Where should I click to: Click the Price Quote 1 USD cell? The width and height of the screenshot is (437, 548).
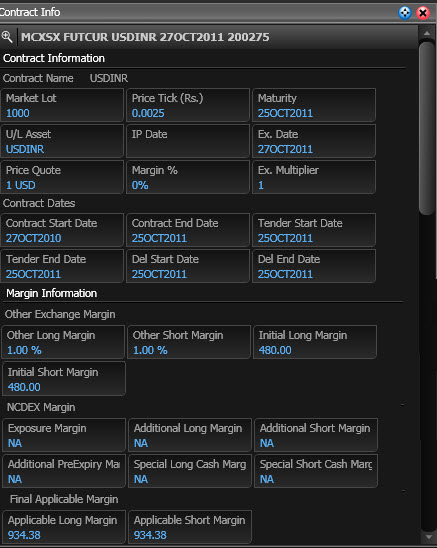point(62,177)
